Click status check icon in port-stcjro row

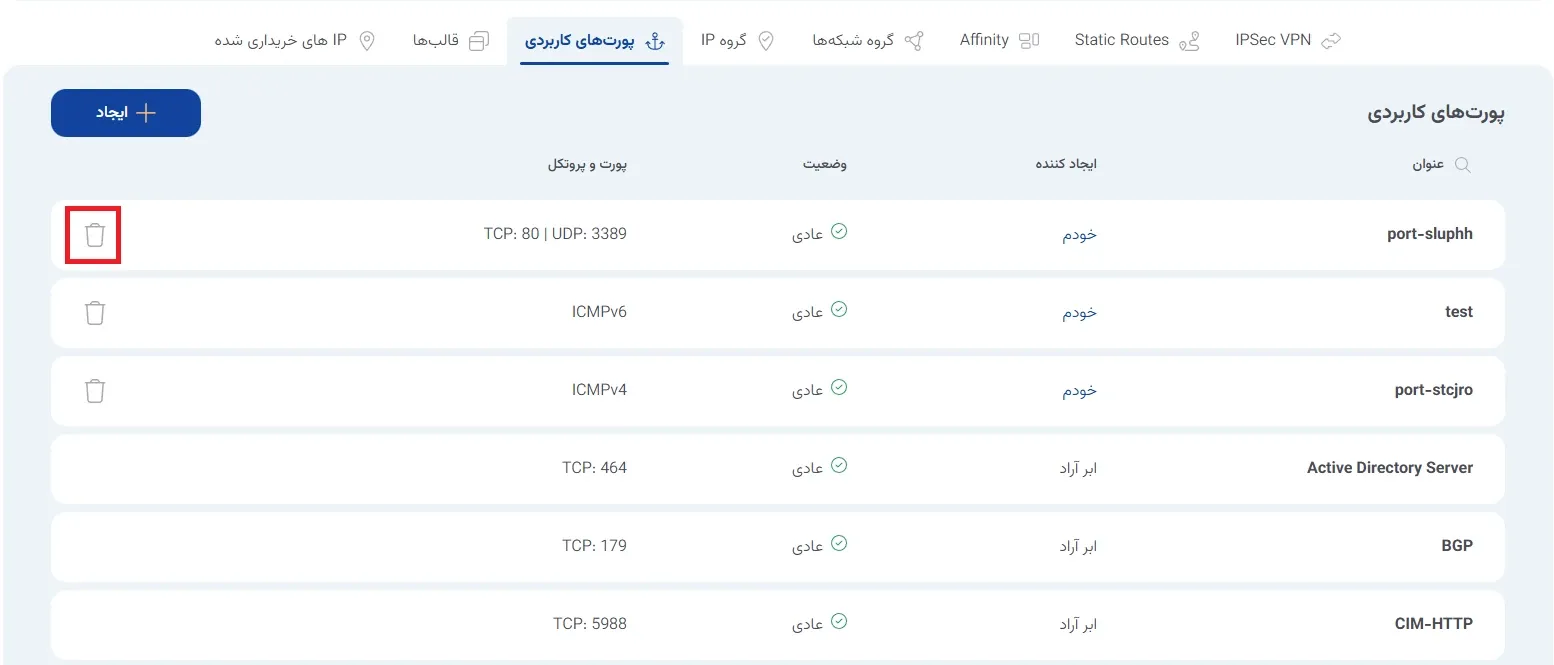click(839, 388)
